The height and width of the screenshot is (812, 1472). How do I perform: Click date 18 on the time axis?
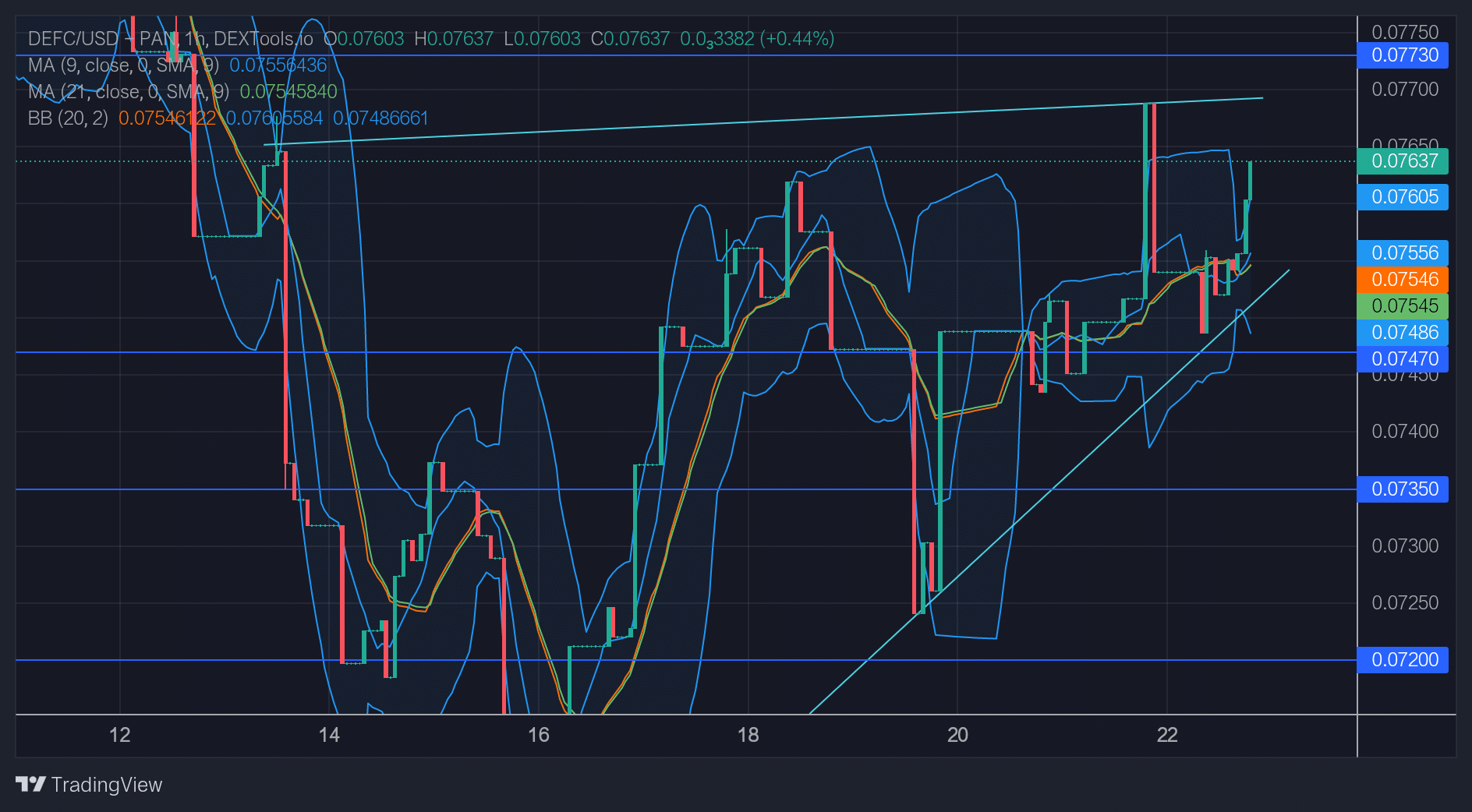748,735
